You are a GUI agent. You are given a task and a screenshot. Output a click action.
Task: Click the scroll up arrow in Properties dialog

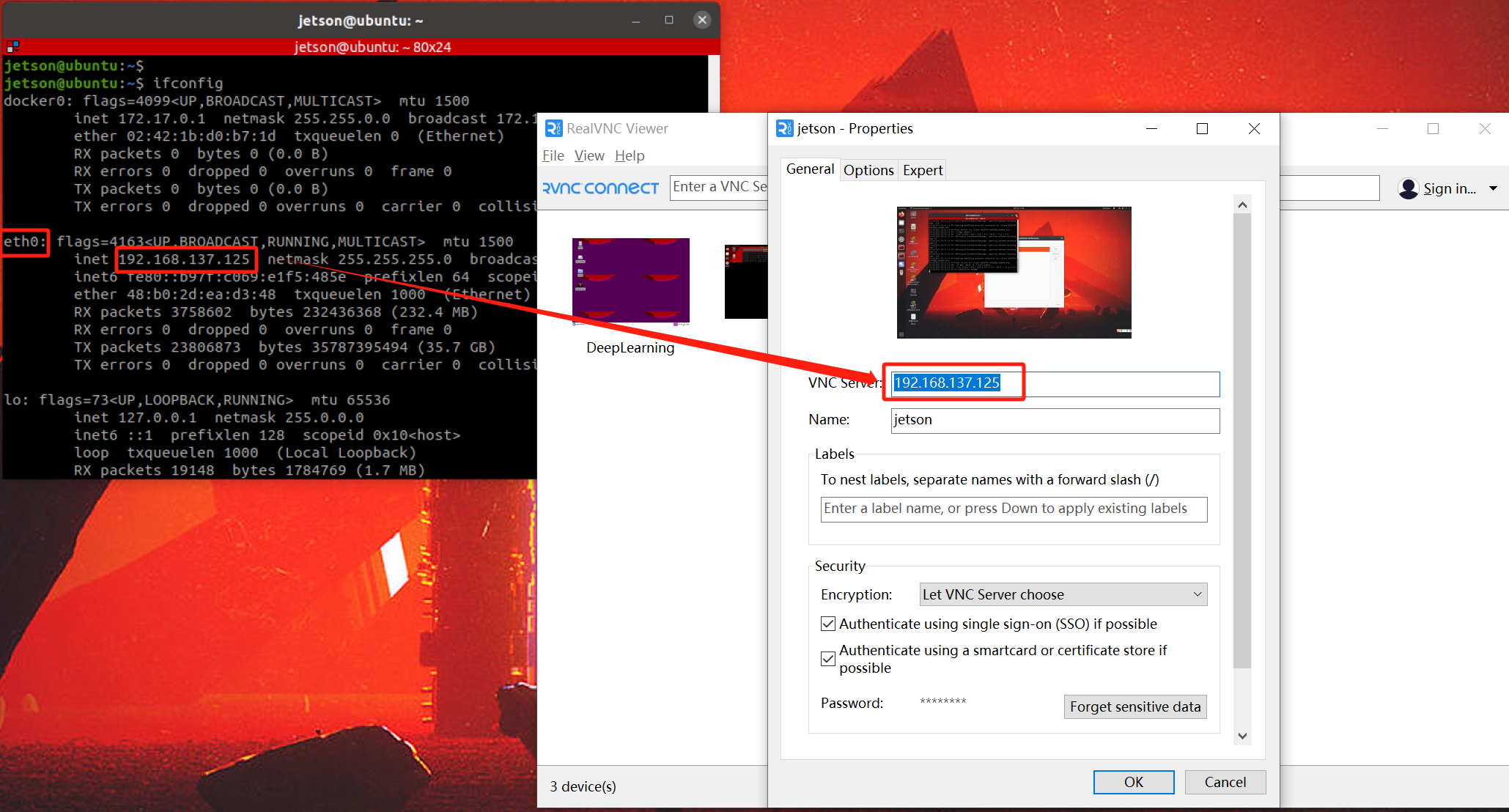tap(1242, 204)
